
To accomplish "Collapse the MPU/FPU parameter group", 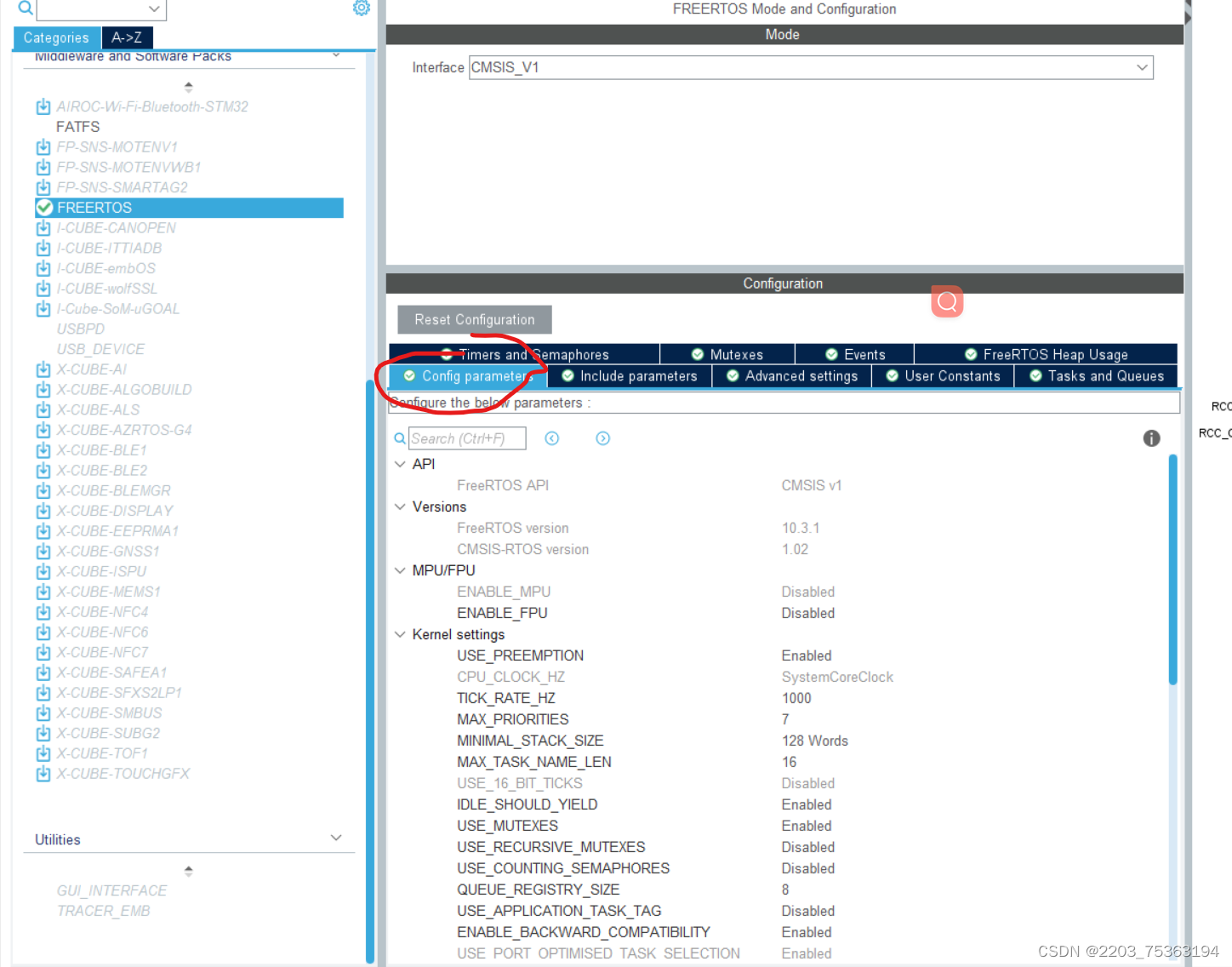I will tap(400, 570).
